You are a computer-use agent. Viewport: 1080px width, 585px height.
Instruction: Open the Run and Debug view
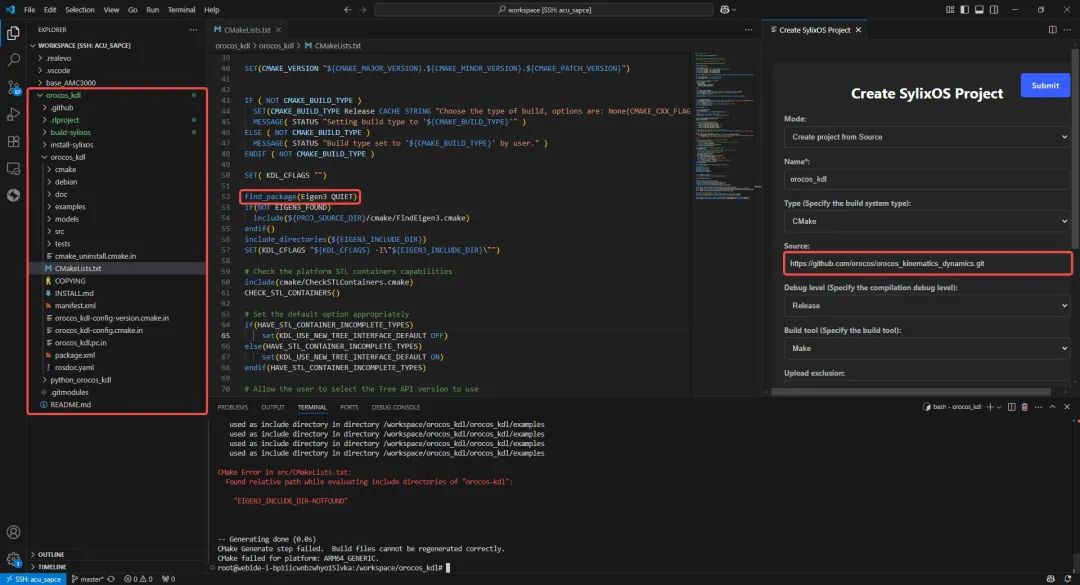[13, 114]
